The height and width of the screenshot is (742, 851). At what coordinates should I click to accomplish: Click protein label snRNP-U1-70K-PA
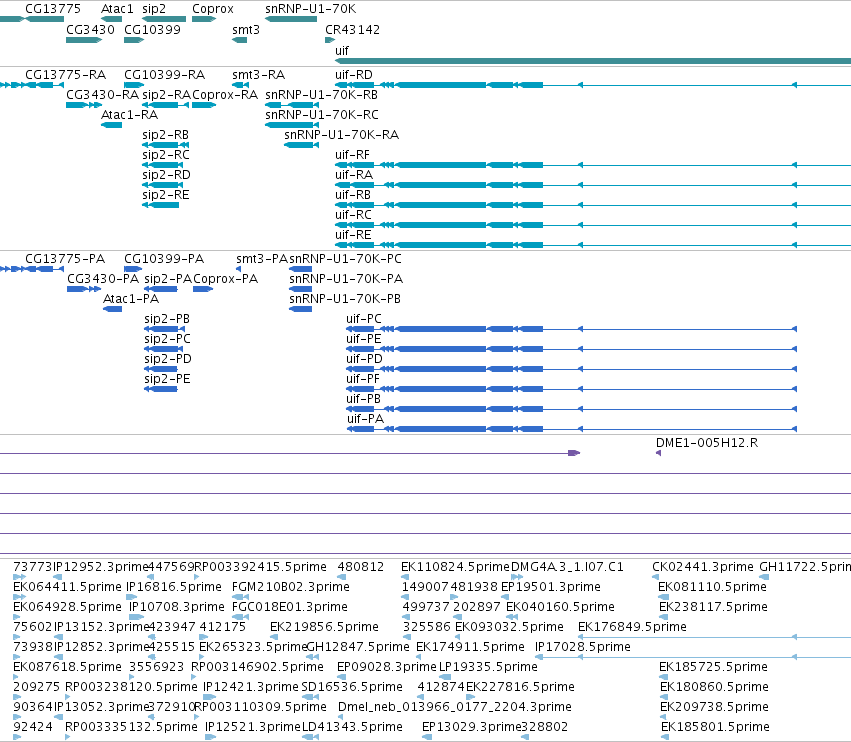pyautogui.click(x=346, y=278)
